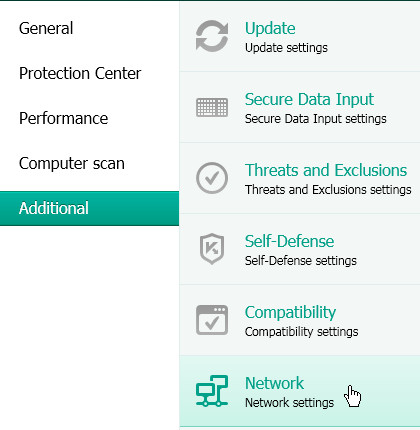Switch to the General tab
Screen dimensions: 420x430
pos(46,28)
